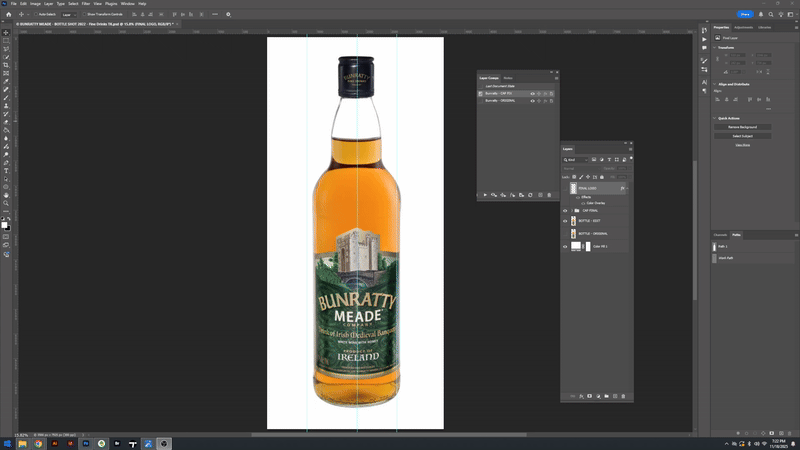
Task: Open the Windows Start menu
Action: (7, 444)
